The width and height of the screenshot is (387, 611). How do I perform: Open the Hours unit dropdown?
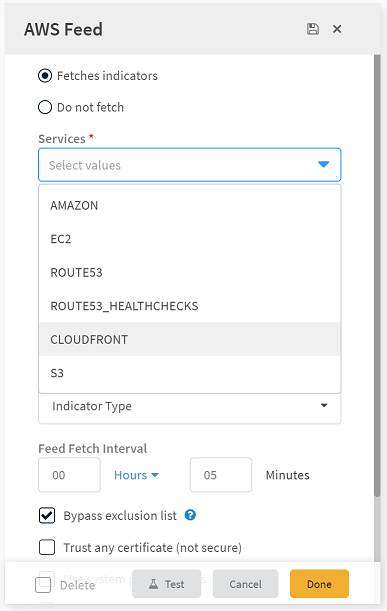pyautogui.click(x=136, y=475)
